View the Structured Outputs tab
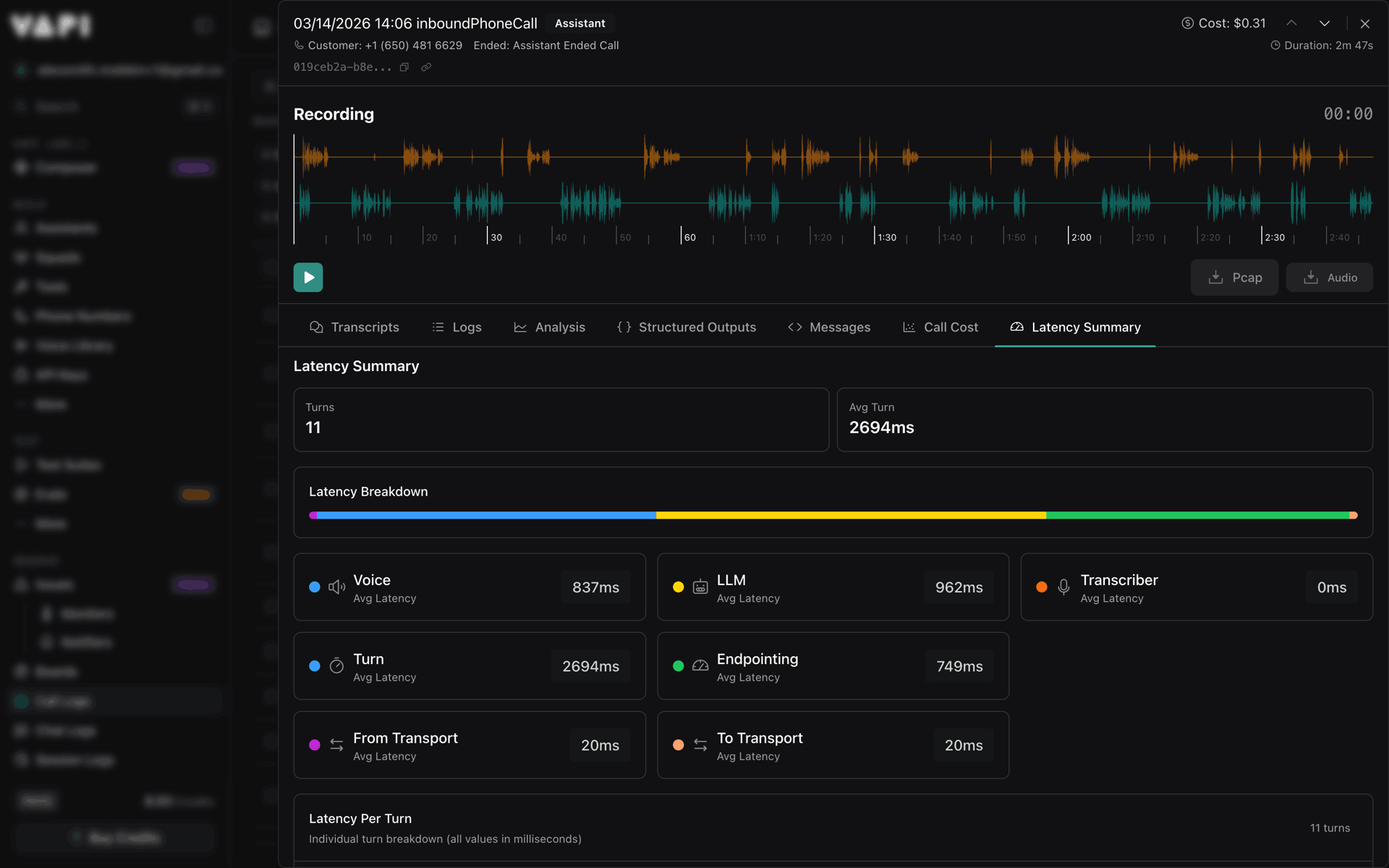1389x868 pixels. coord(687,327)
